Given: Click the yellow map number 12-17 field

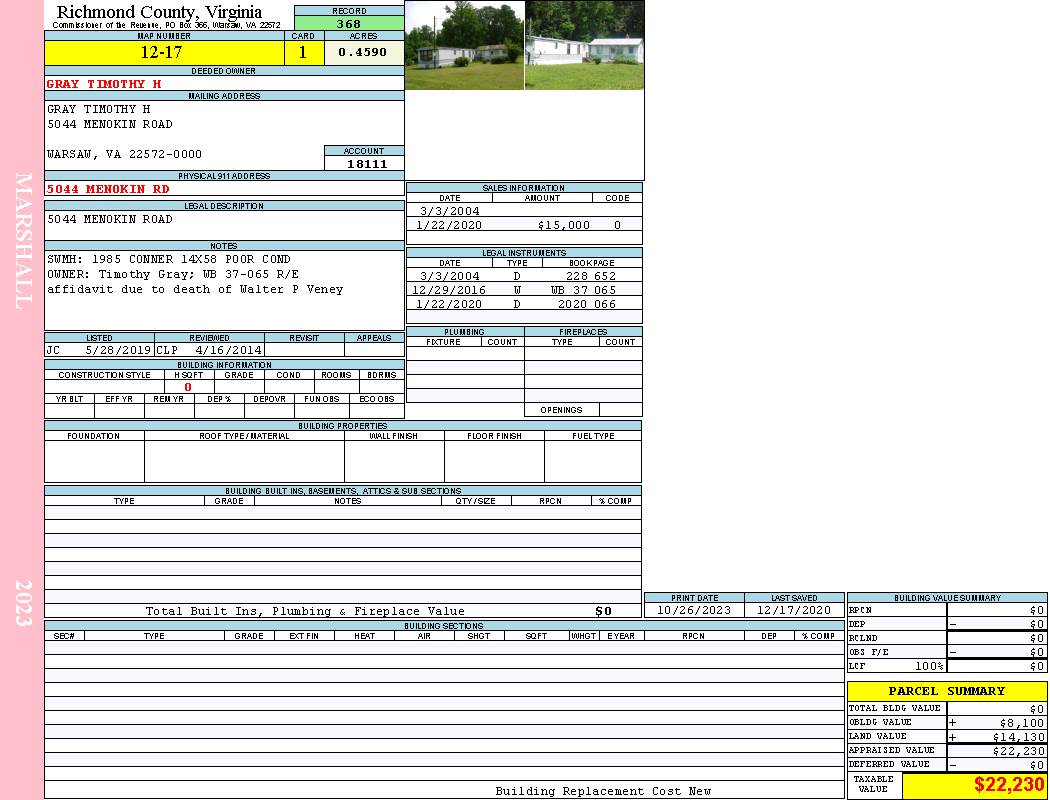Looking at the screenshot, I should [164, 53].
